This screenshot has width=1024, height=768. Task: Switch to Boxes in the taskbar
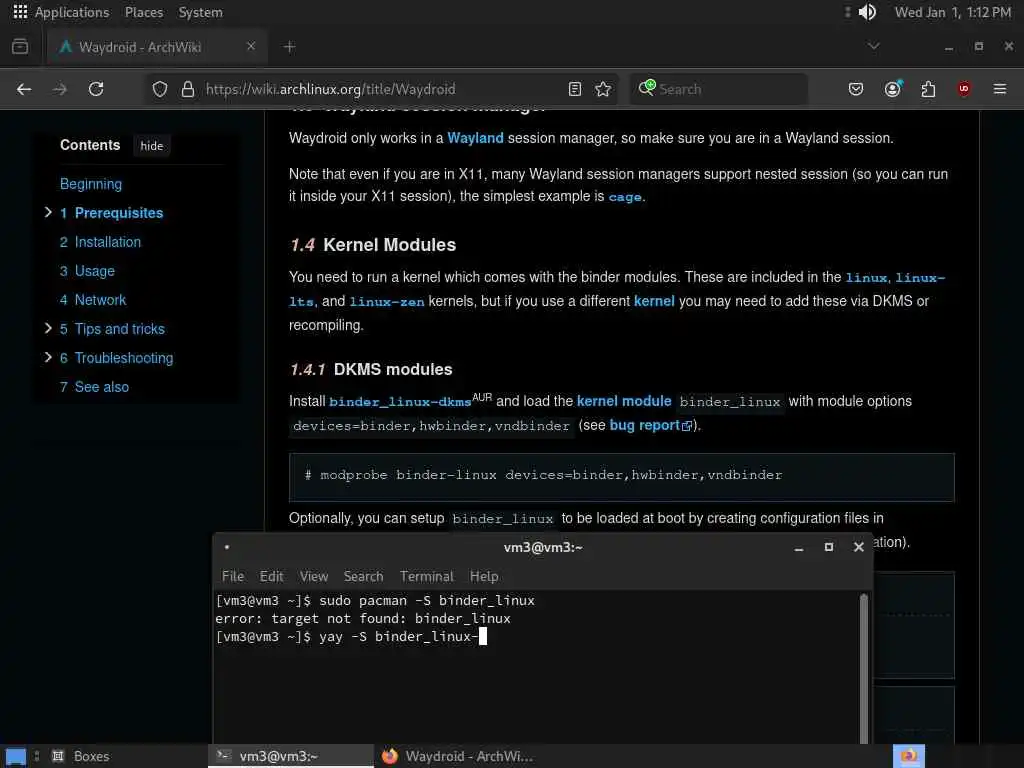pyautogui.click(x=81, y=756)
